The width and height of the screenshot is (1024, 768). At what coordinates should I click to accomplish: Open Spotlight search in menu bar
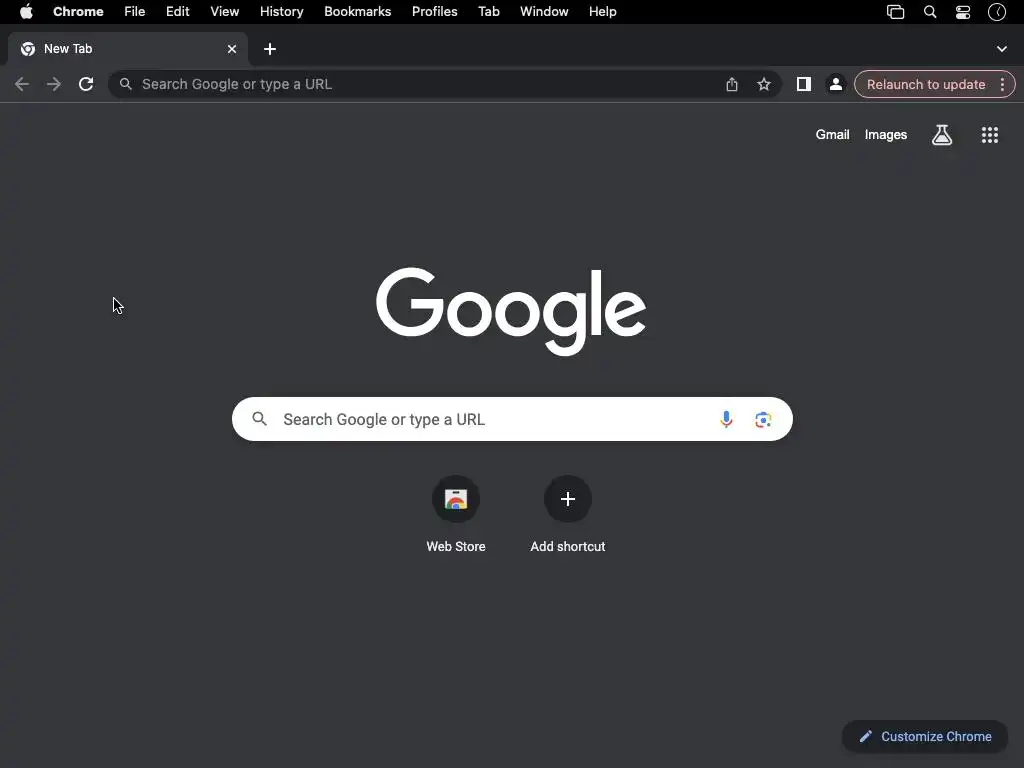click(x=930, y=12)
